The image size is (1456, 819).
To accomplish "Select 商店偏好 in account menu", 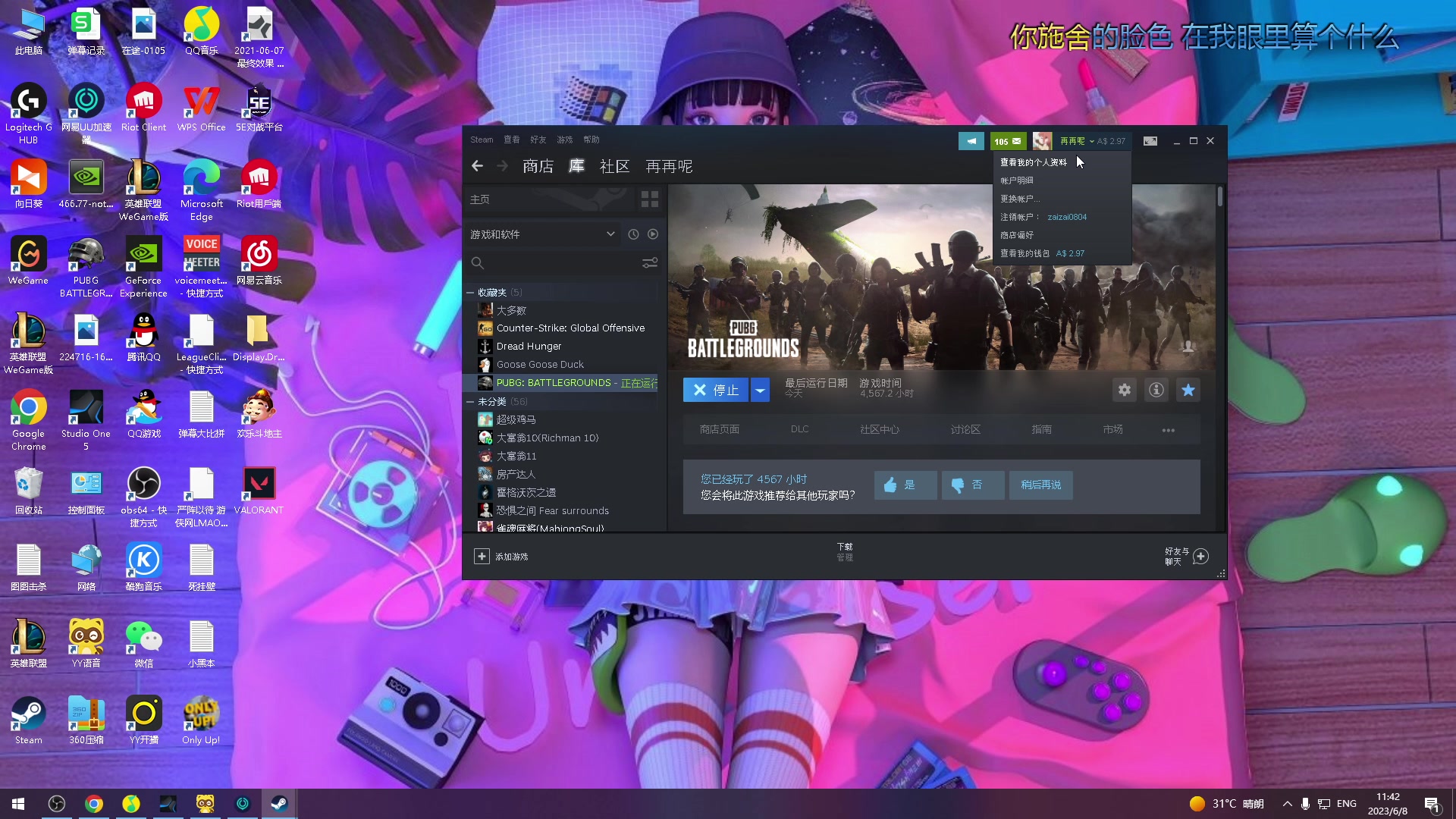I will coord(1017,235).
